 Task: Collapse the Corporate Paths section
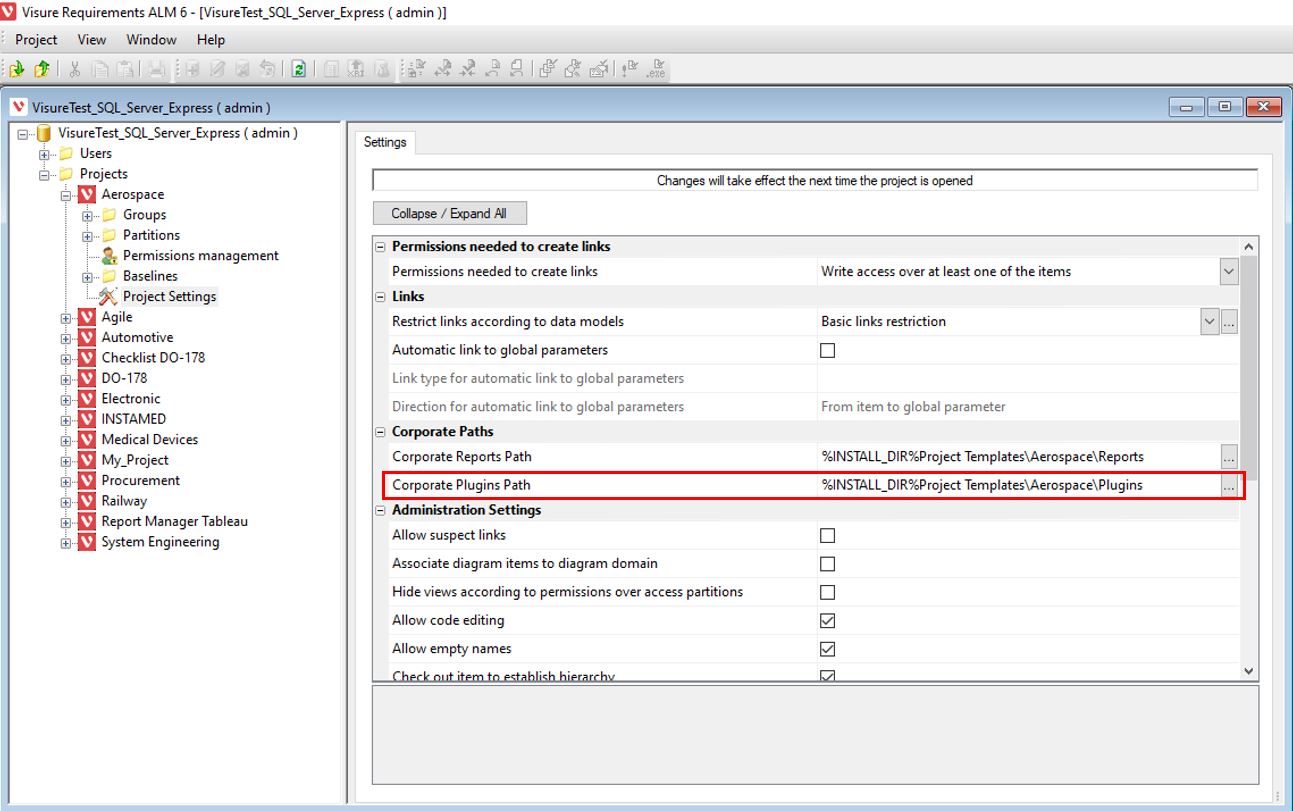[x=380, y=432]
